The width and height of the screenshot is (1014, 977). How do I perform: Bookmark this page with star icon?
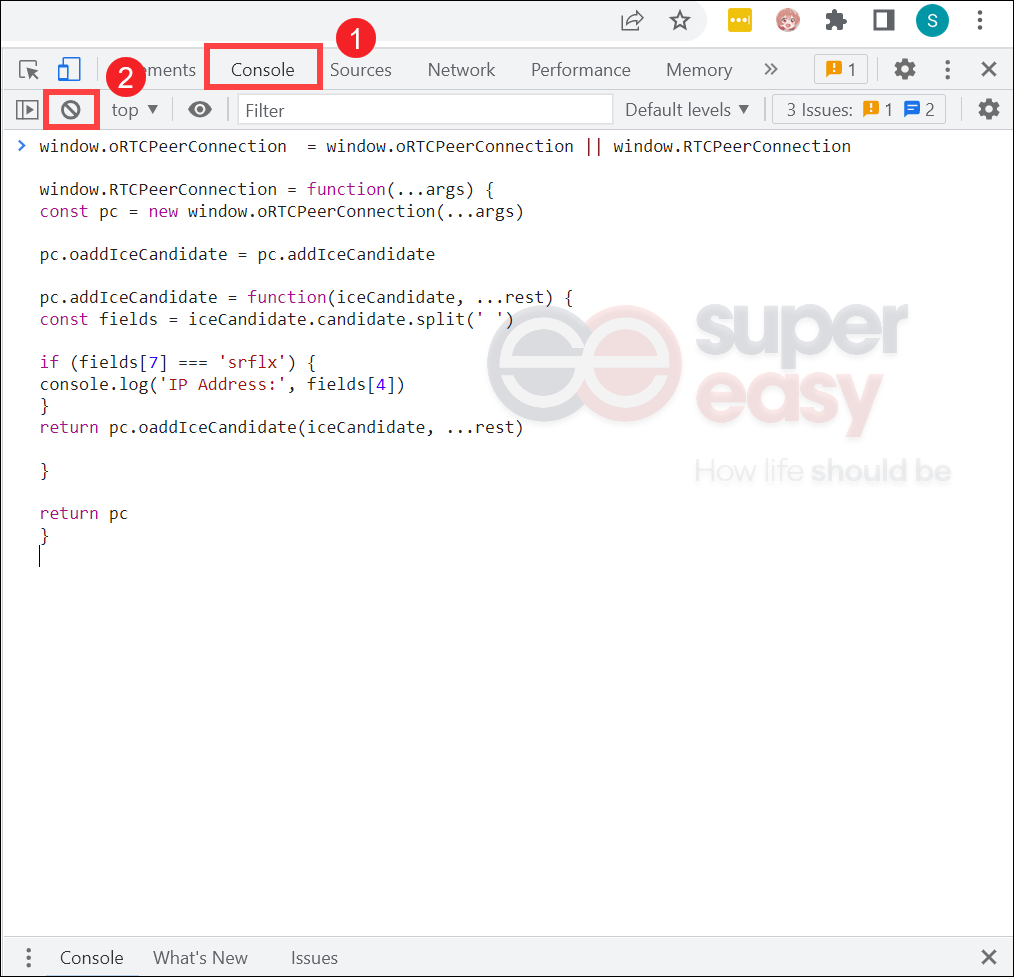pos(680,21)
